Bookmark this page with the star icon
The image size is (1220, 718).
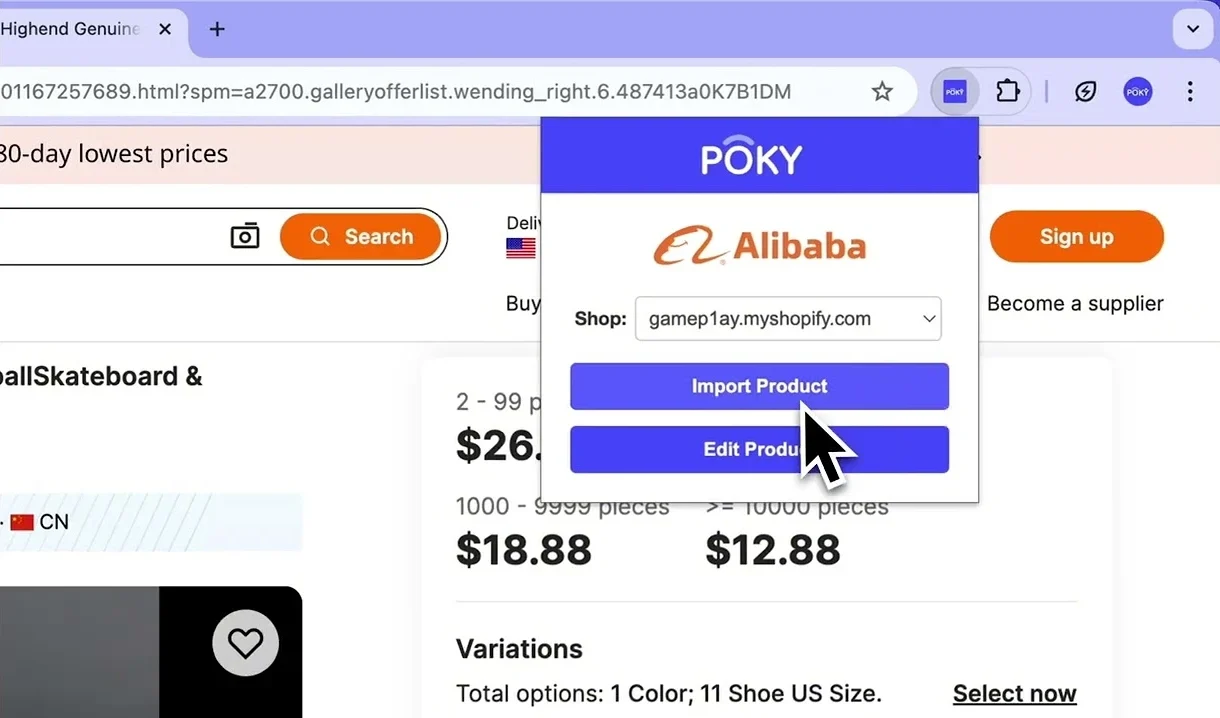[x=882, y=91]
